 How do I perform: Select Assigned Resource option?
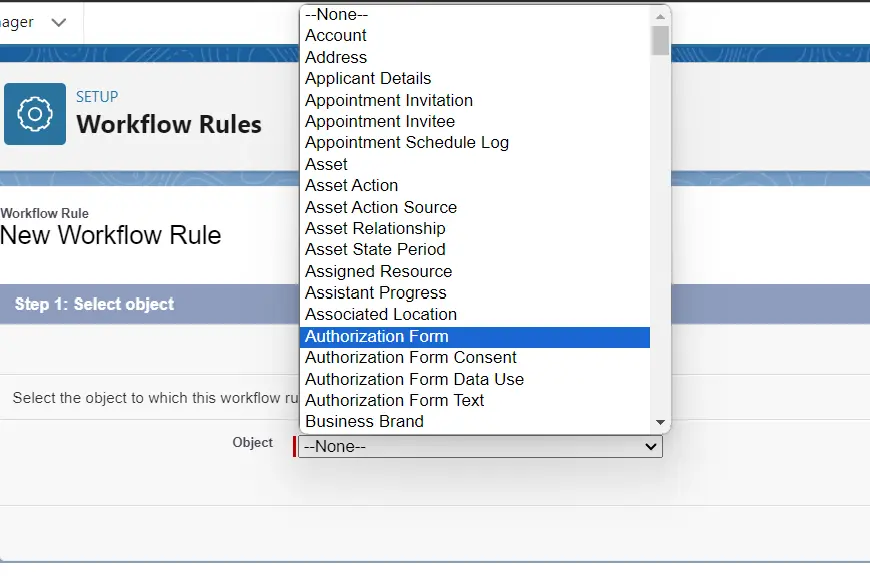pos(378,271)
